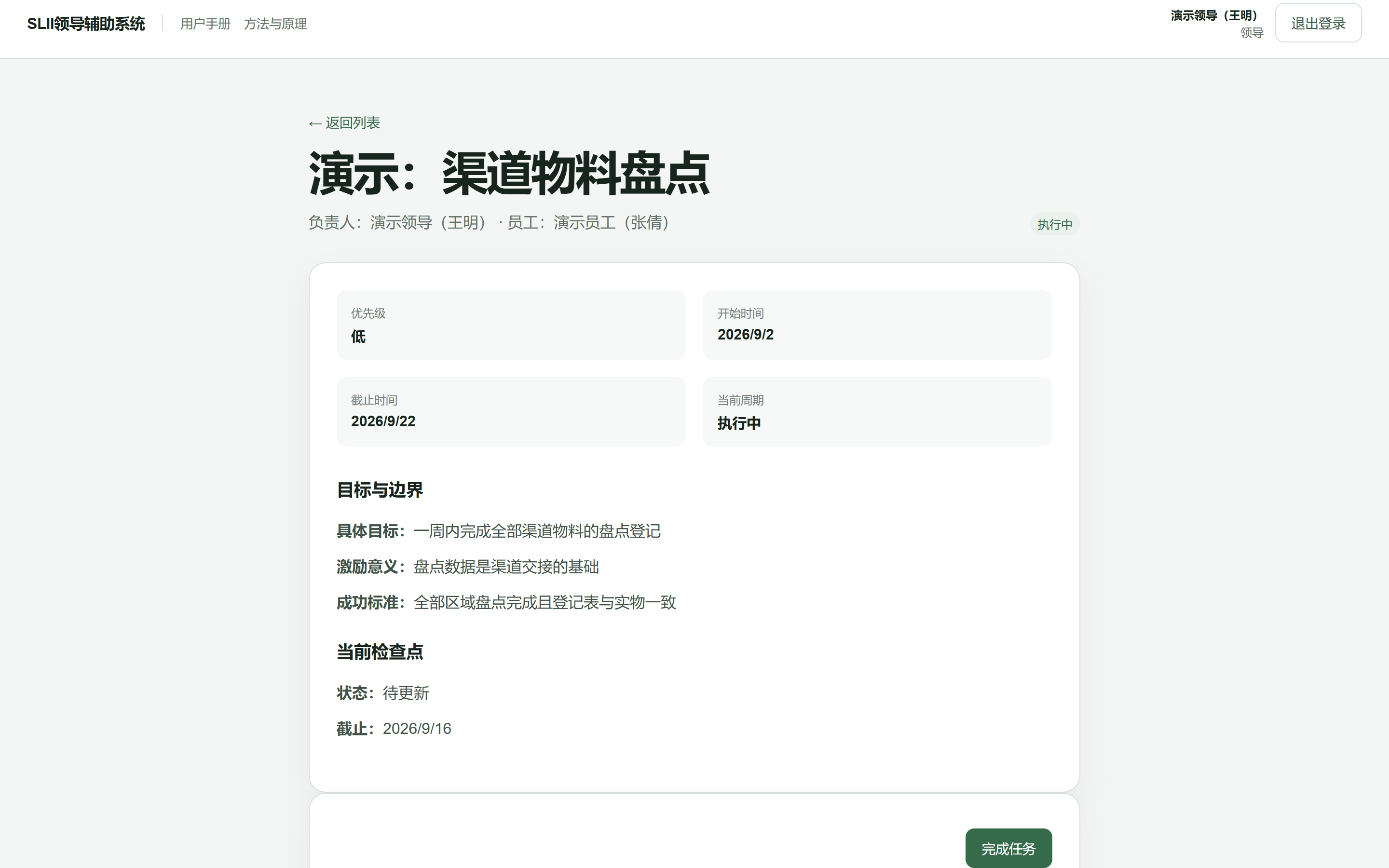1389x868 pixels.
Task: Click the 当前周期 card value 执行中
Action: [739, 423]
